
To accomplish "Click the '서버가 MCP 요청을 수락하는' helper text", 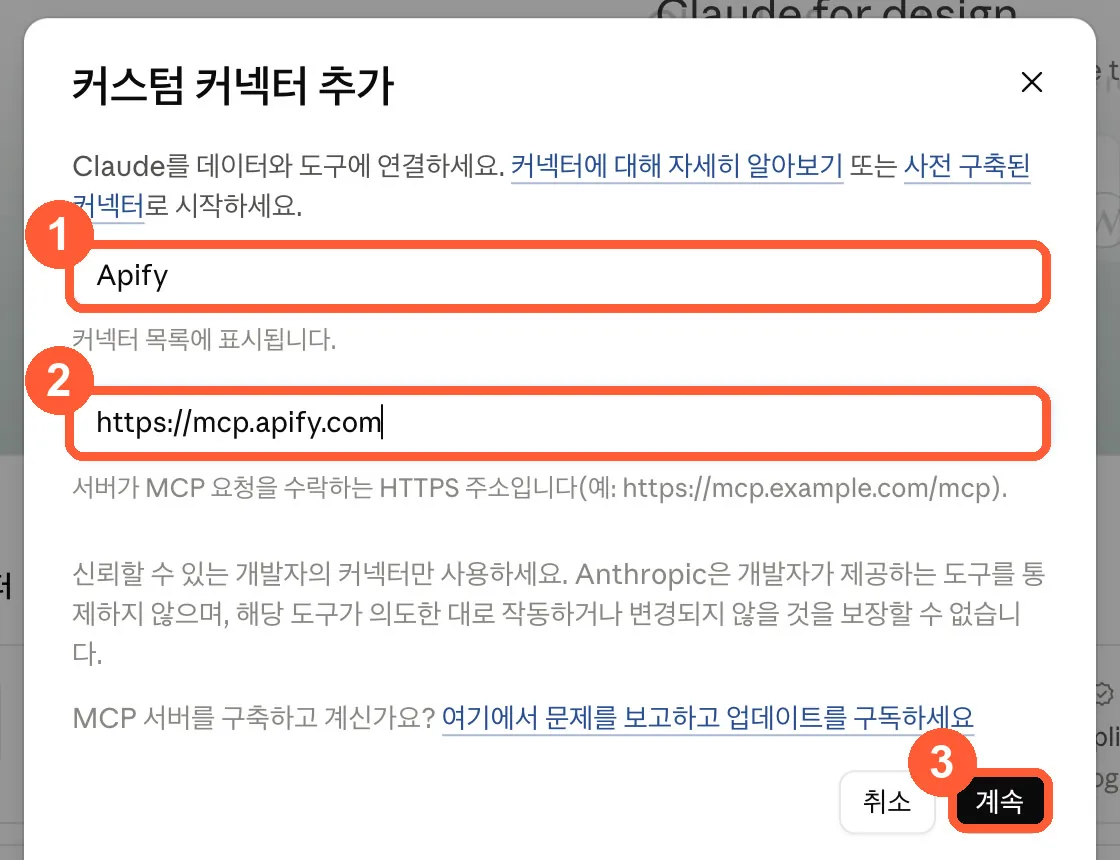I will coord(539,488).
